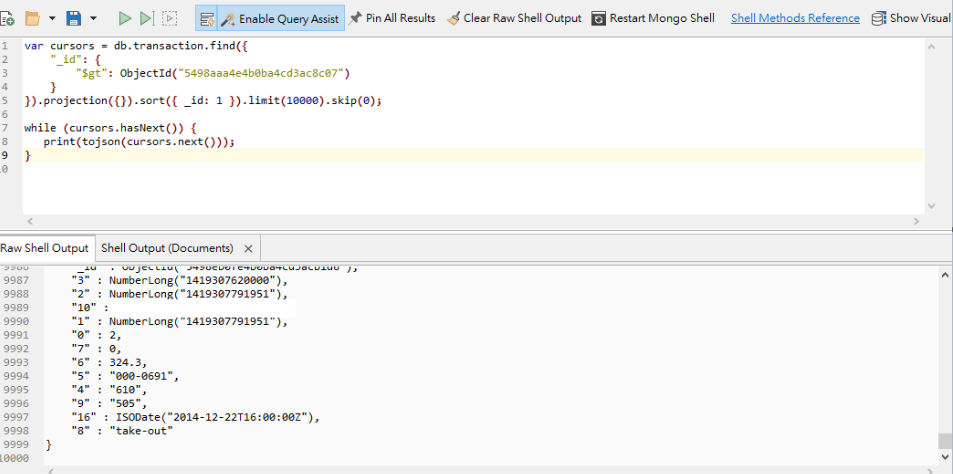The width and height of the screenshot is (953, 474).
Task: Click the restart icon beside Restart Mongo Shell
Action: [x=599, y=18]
